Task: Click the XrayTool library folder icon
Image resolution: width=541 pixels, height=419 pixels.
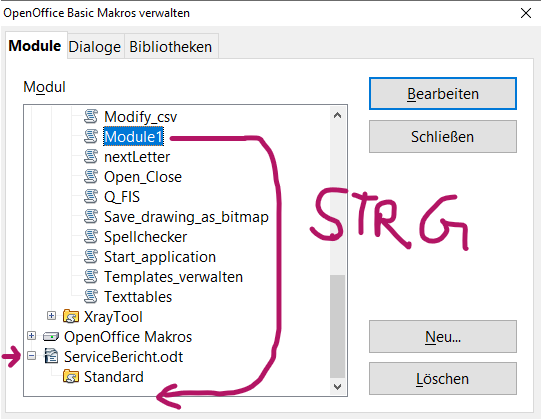Action: tap(71, 316)
